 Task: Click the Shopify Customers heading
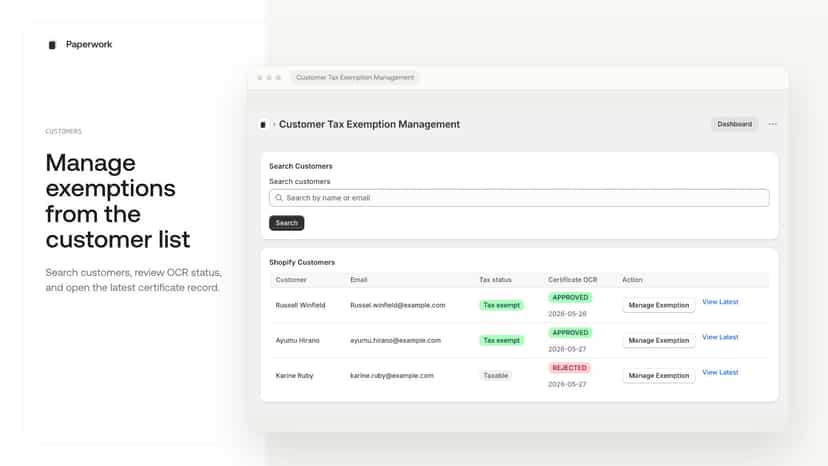pyautogui.click(x=302, y=263)
